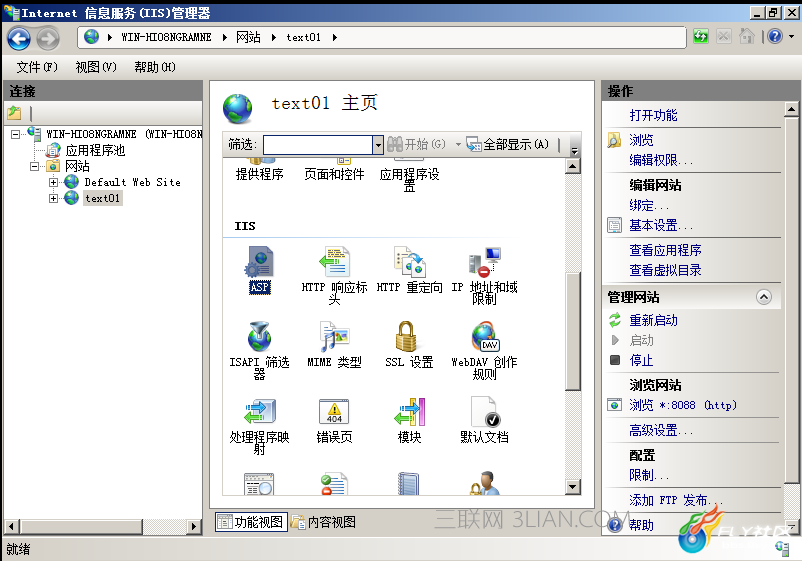Open 错误页 404 feature
802x561 pixels.
coord(334,419)
